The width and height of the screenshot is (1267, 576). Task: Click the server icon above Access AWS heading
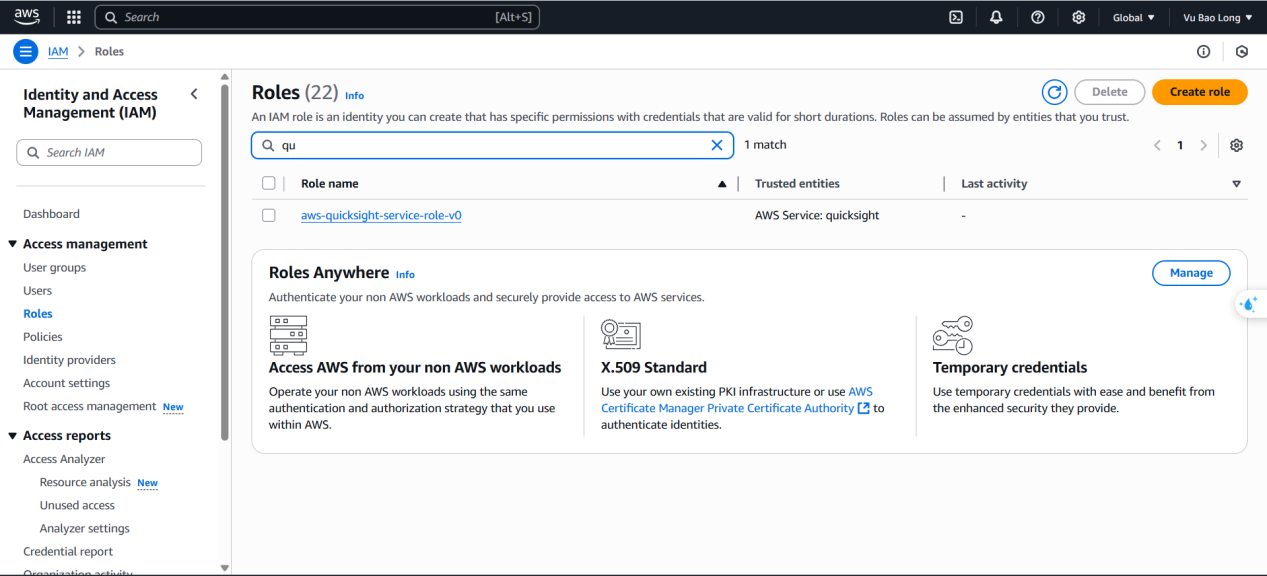(x=288, y=335)
